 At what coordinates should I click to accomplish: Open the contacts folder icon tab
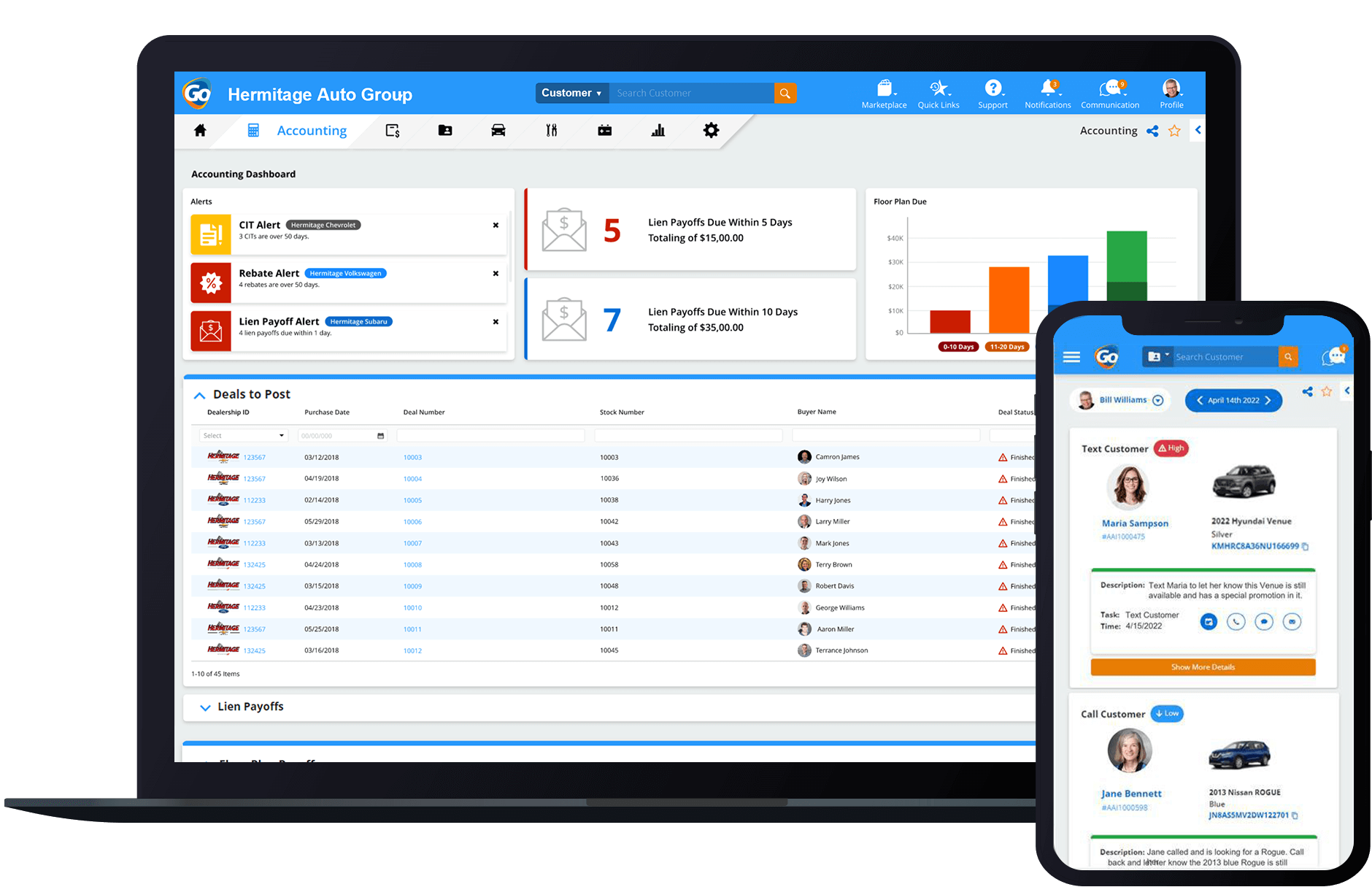pos(445,131)
